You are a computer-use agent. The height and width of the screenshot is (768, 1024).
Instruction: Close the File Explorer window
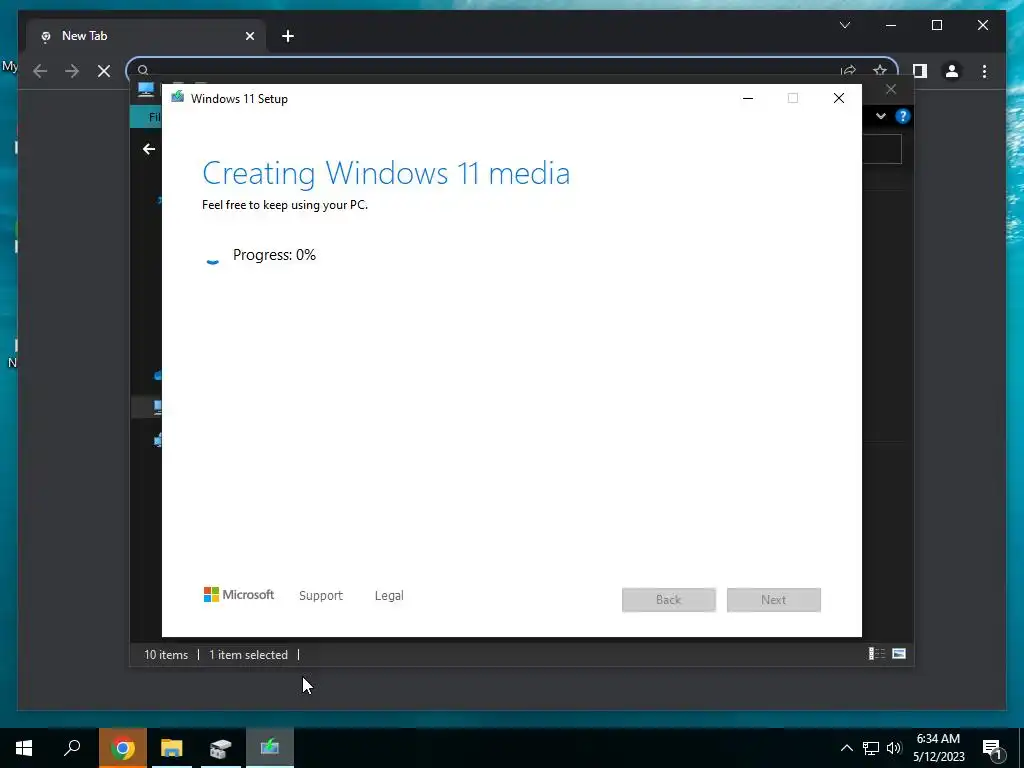tap(891, 89)
